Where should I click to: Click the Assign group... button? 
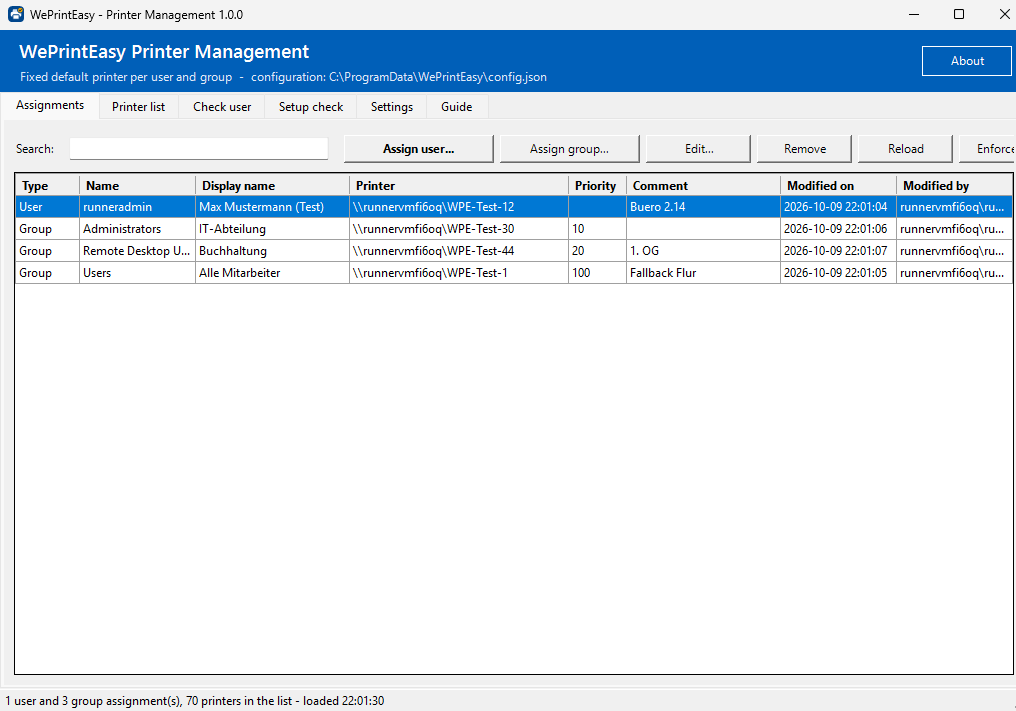click(570, 149)
